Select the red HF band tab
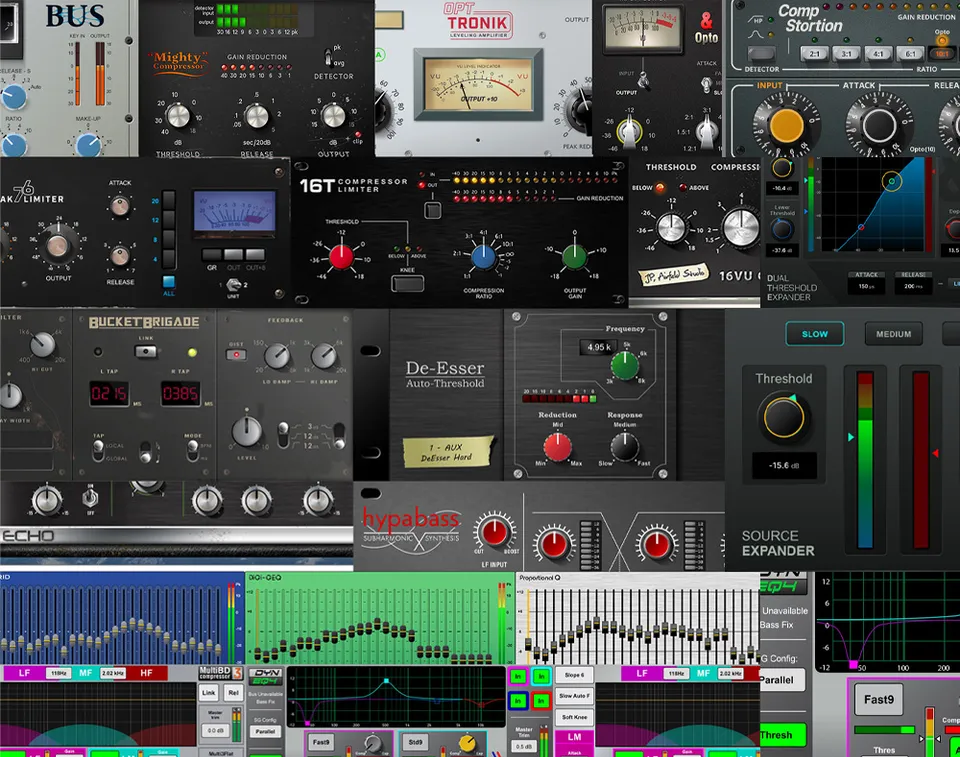 (146, 673)
